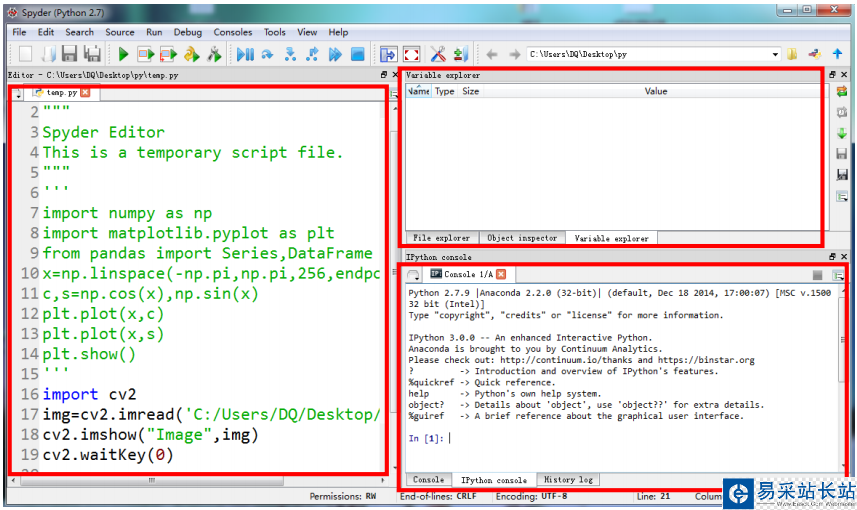The height and width of the screenshot is (510, 857).
Task: Browse for a working directory folder
Action: [x=792, y=54]
